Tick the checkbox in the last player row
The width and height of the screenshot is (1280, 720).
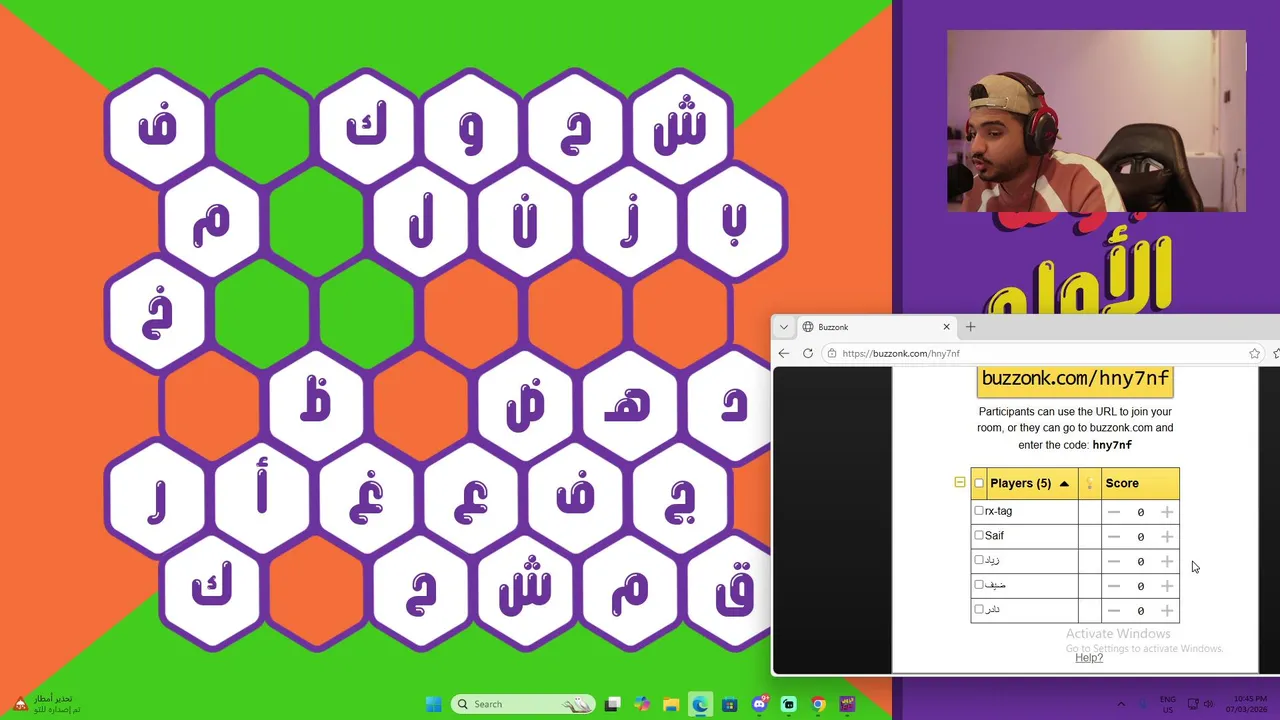pyautogui.click(x=979, y=609)
